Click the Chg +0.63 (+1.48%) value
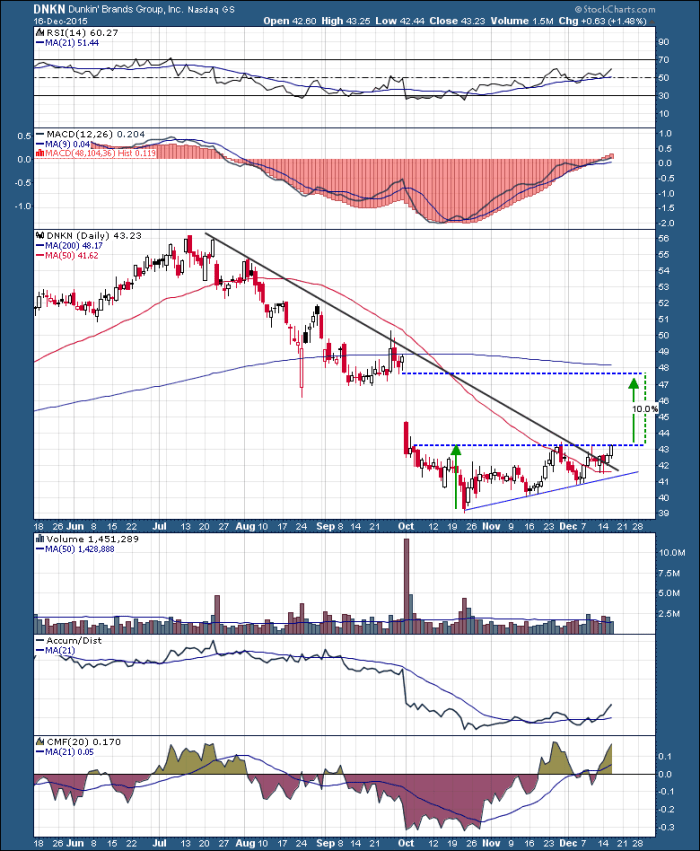 [602, 21]
